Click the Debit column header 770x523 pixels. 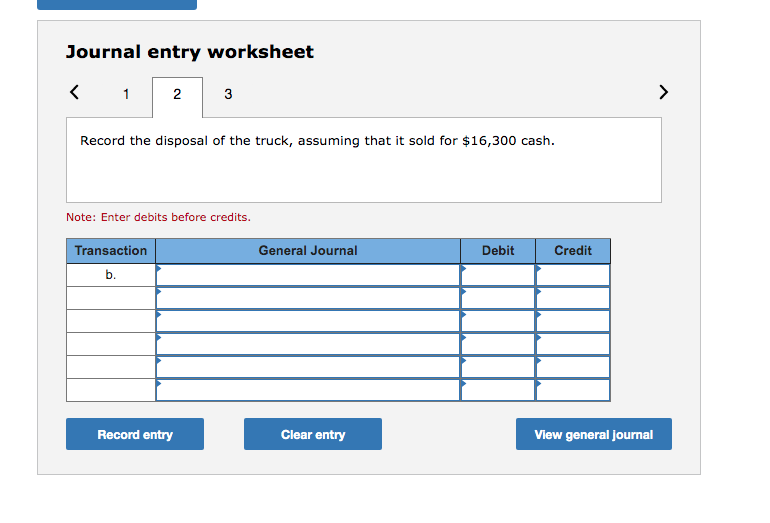(498, 251)
